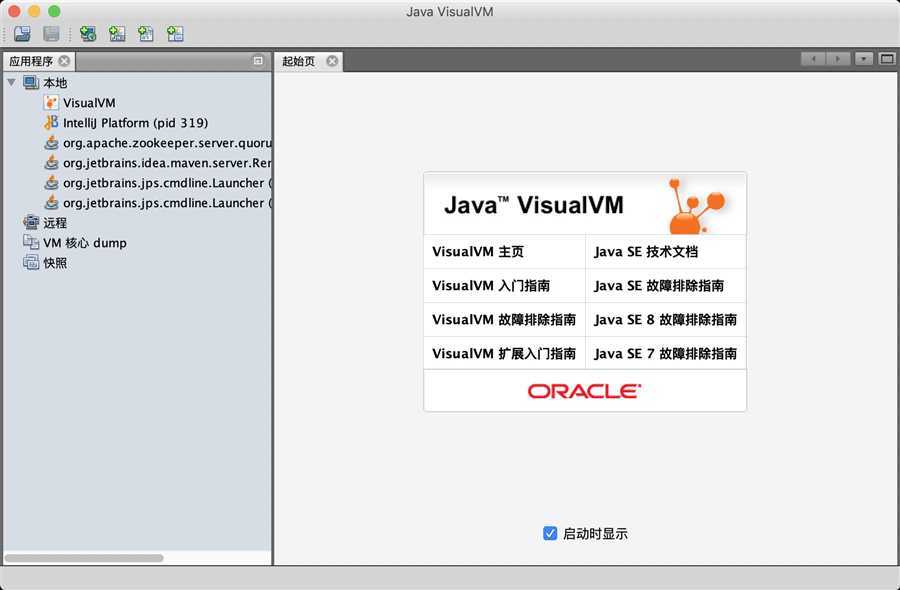
Task: Click the Java icon beside org.jetbrains.idea.maven.server entry
Action: (x=51, y=162)
